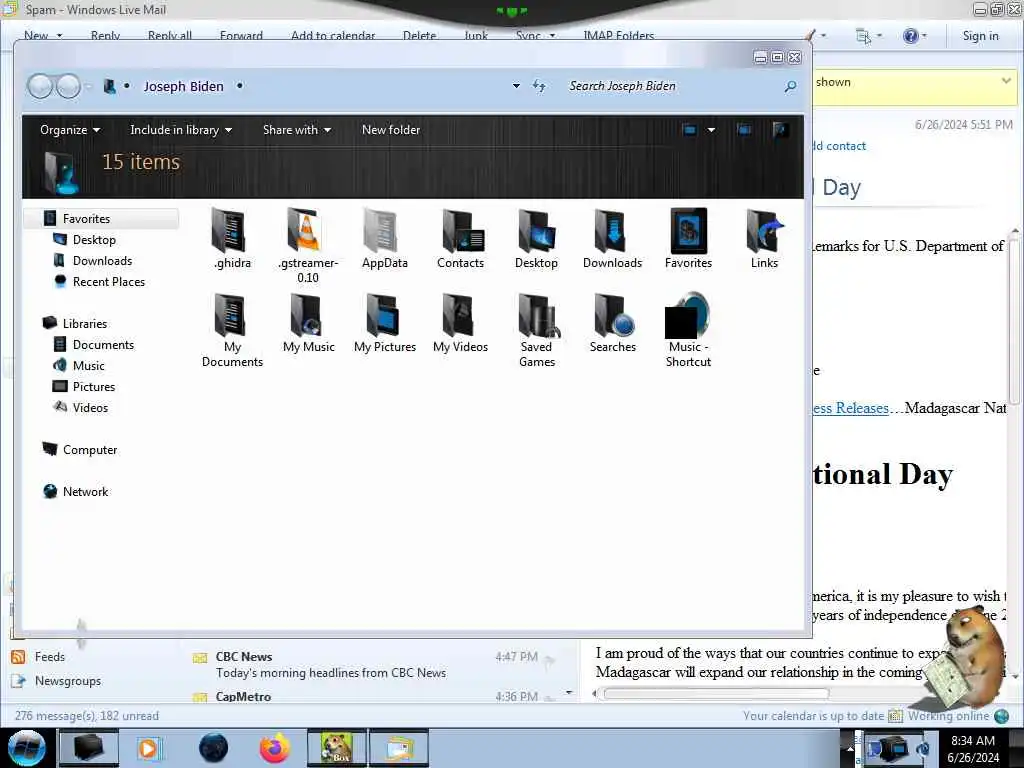This screenshot has width=1024, height=768.
Task: Click Forward in Live Mail toolbar
Action: click(241, 36)
